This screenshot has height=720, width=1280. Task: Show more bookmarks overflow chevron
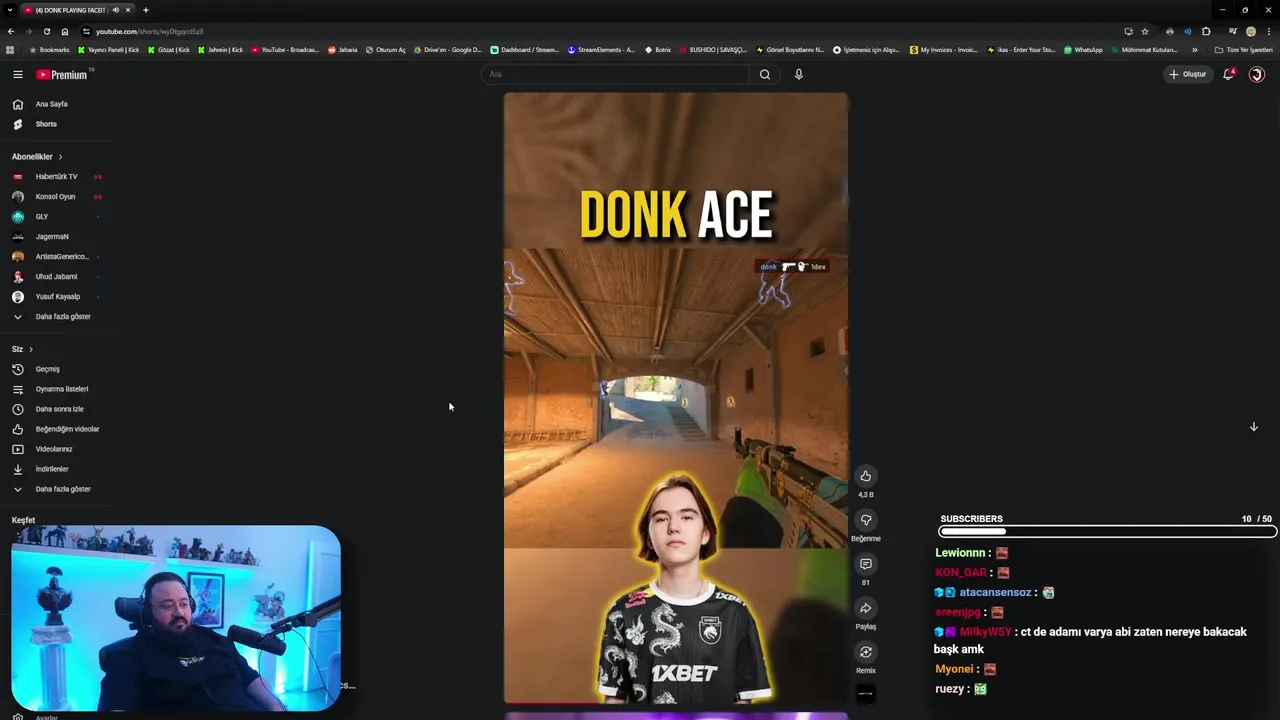point(1194,49)
